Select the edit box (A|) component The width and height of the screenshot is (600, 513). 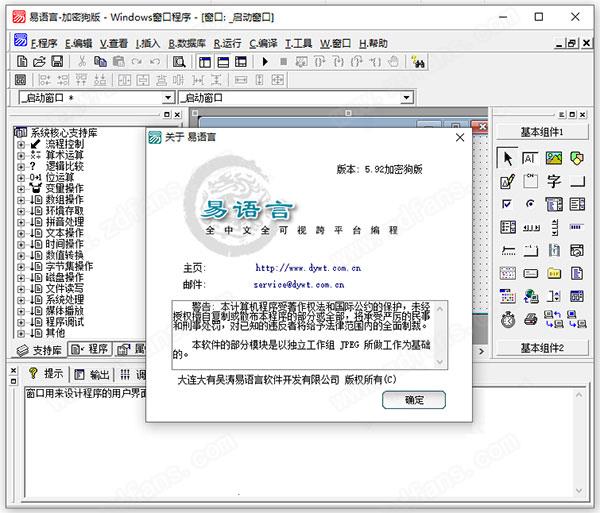click(x=530, y=158)
